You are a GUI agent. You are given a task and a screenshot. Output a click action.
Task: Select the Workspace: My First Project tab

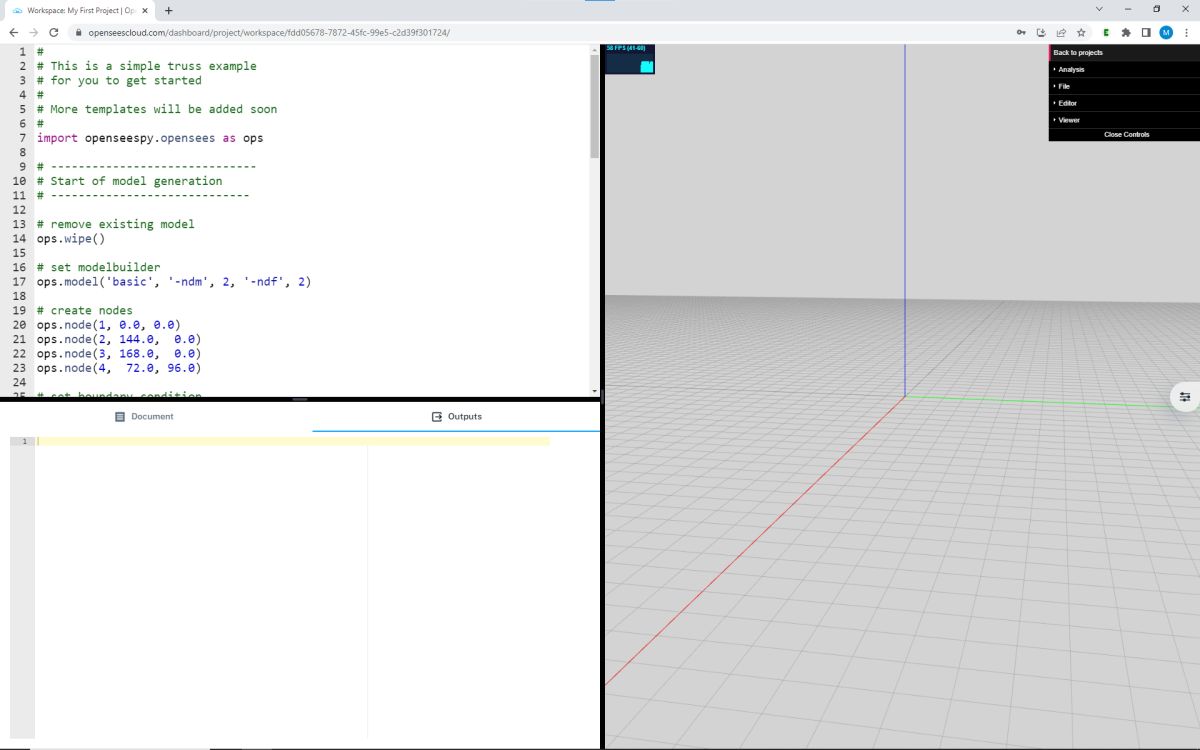[80, 10]
